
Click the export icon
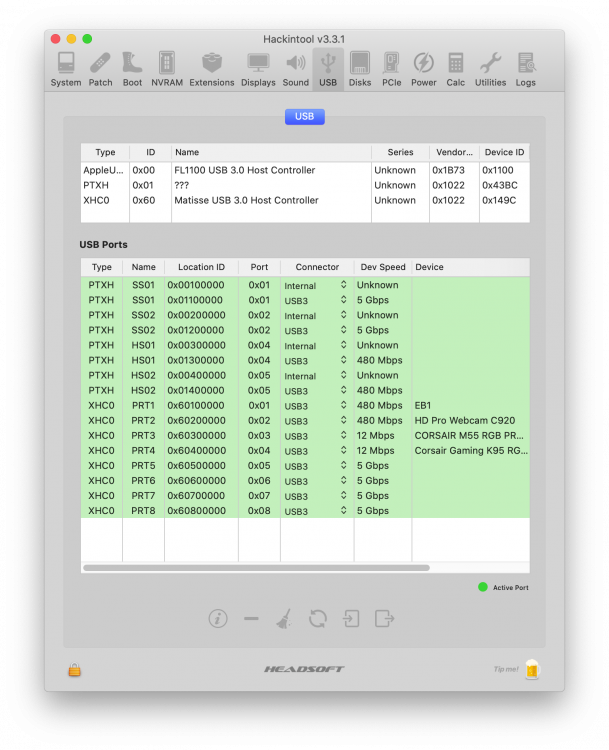click(x=385, y=618)
